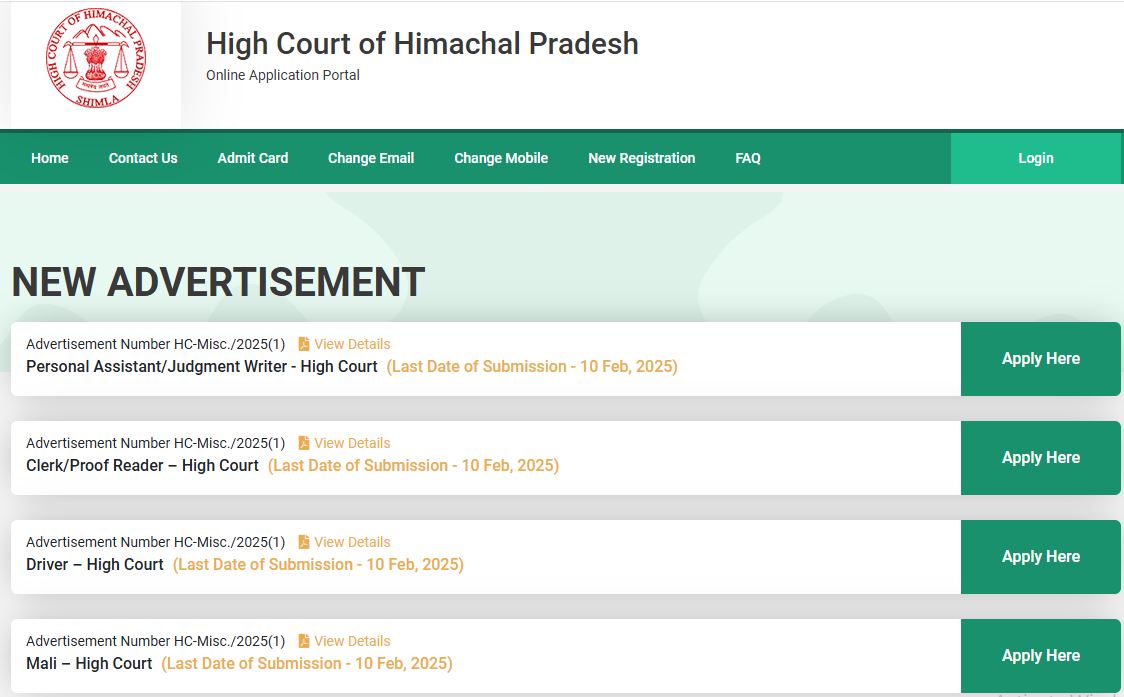
Task: Click Mali – High Court post title
Action: click(x=89, y=663)
